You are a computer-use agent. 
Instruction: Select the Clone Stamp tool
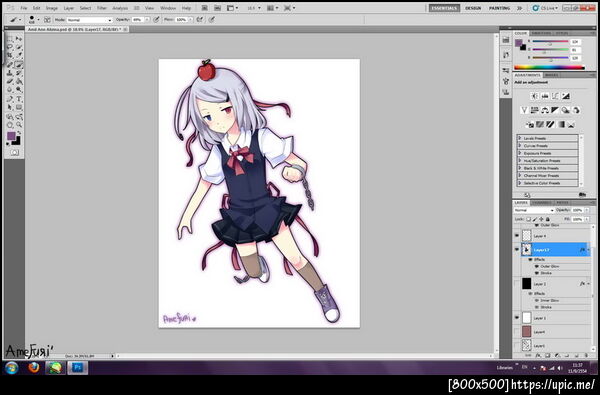(x=10, y=73)
